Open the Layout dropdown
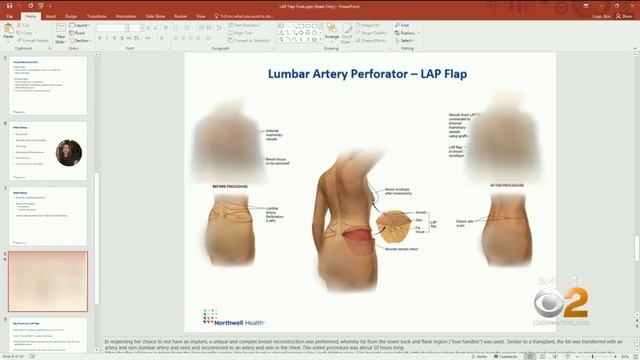 click(79, 25)
